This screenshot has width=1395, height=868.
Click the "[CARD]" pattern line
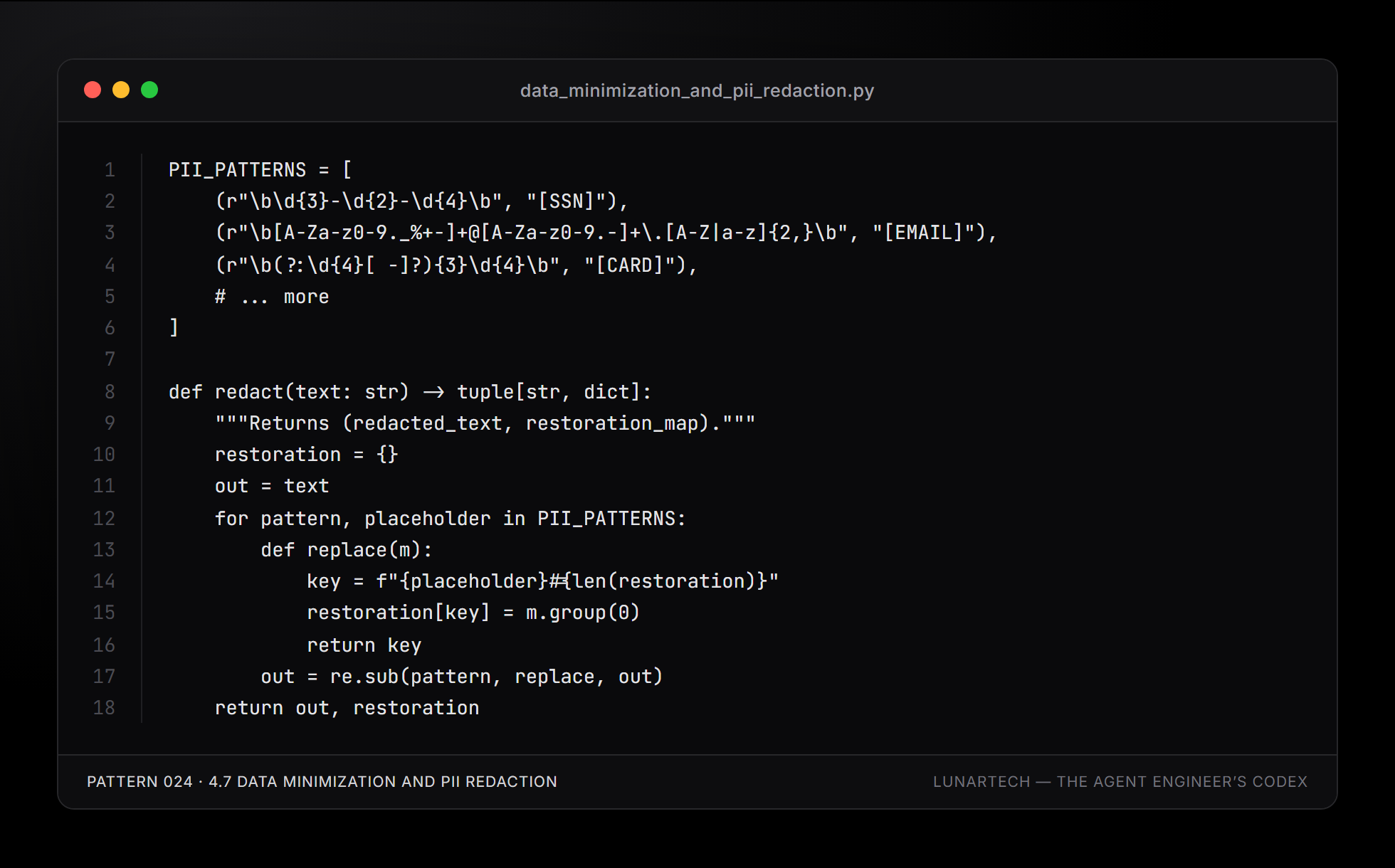tap(456, 265)
